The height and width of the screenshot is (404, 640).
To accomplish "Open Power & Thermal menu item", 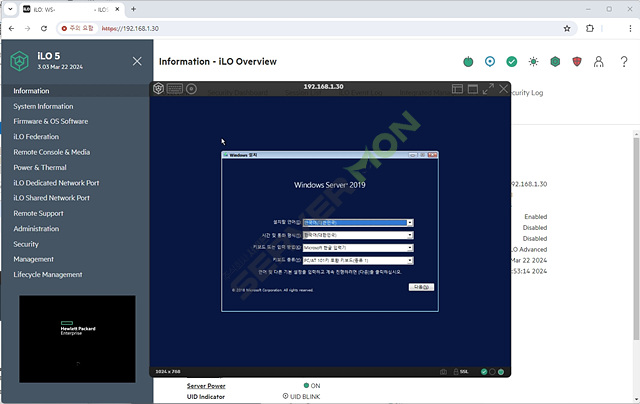I will coord(40,167).
